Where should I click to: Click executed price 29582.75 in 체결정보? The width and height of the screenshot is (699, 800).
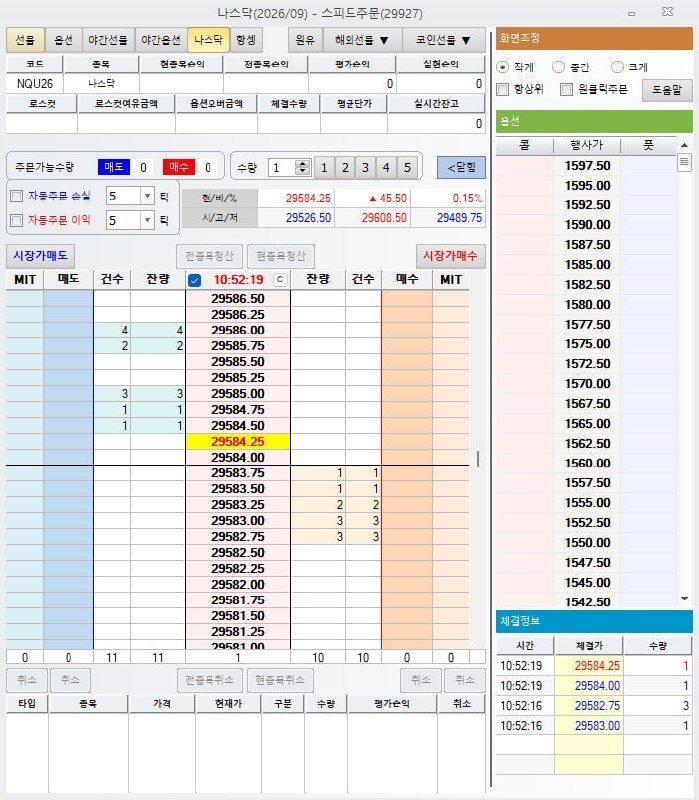[x=589, y=706]
